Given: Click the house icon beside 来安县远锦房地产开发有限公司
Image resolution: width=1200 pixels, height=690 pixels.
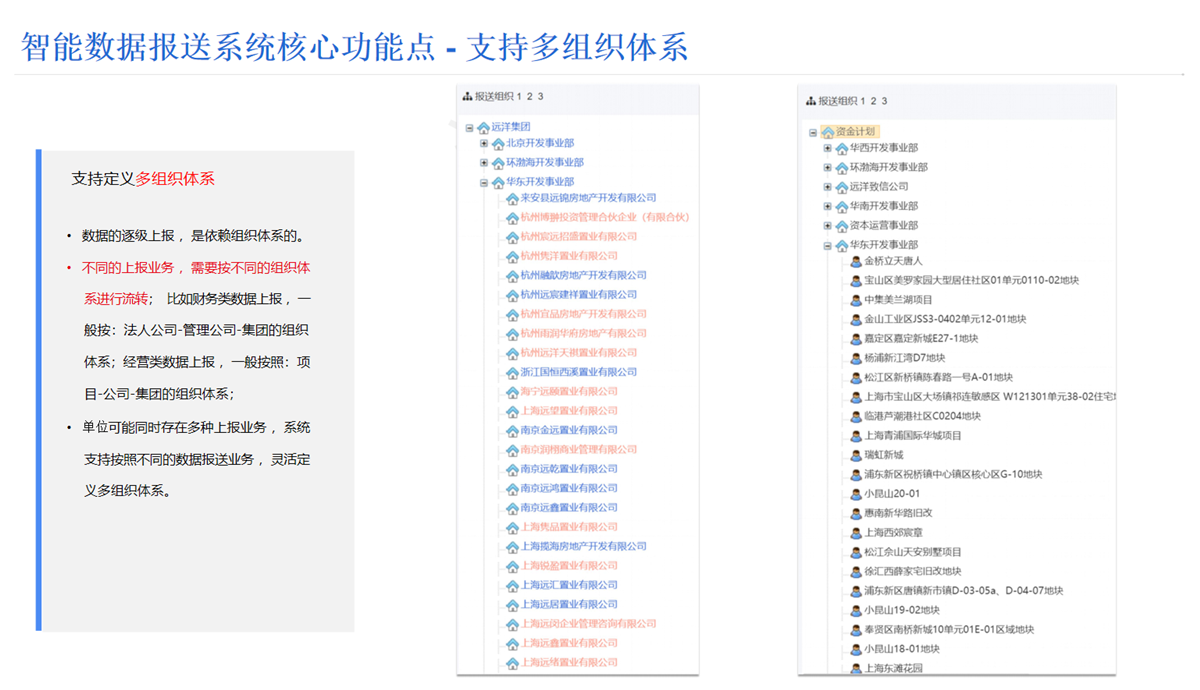Looking at the screenshot, I should 512,199.
